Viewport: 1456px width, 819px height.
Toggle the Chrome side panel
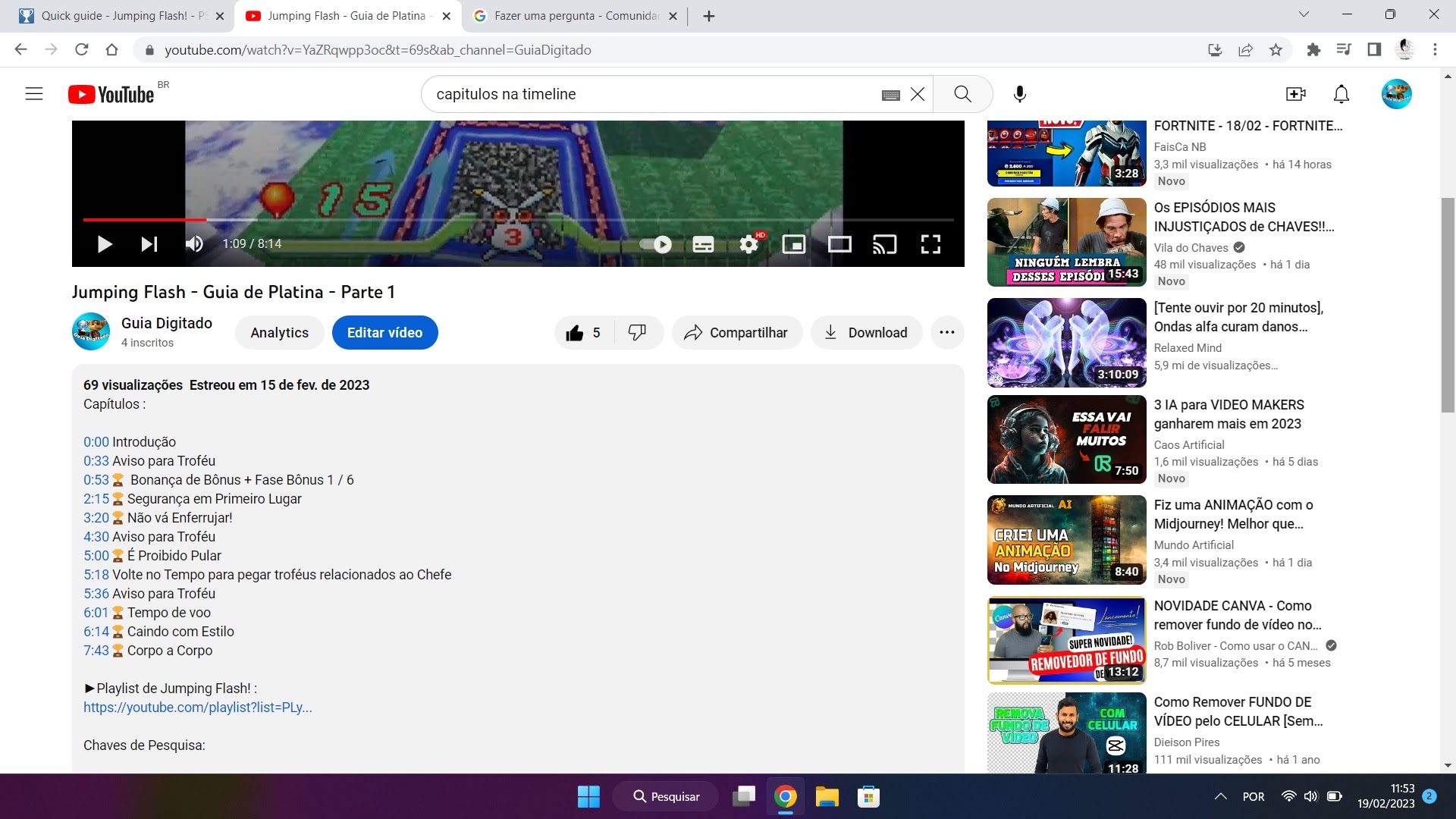[1374, 49]
